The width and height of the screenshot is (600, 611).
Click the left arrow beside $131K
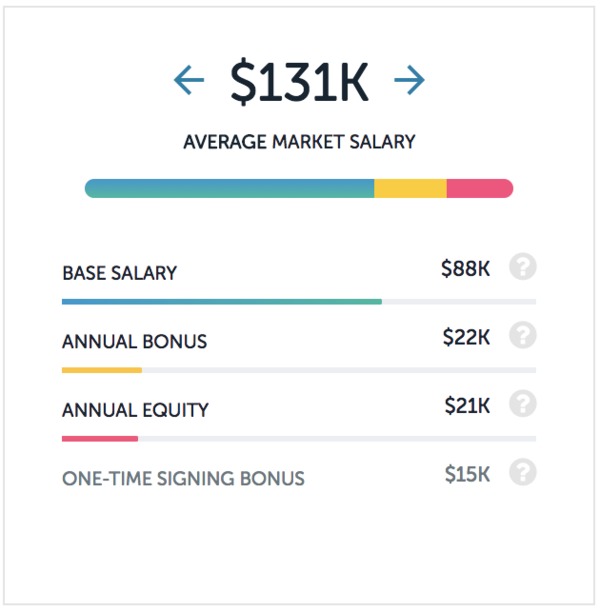(x=189, y=80)
